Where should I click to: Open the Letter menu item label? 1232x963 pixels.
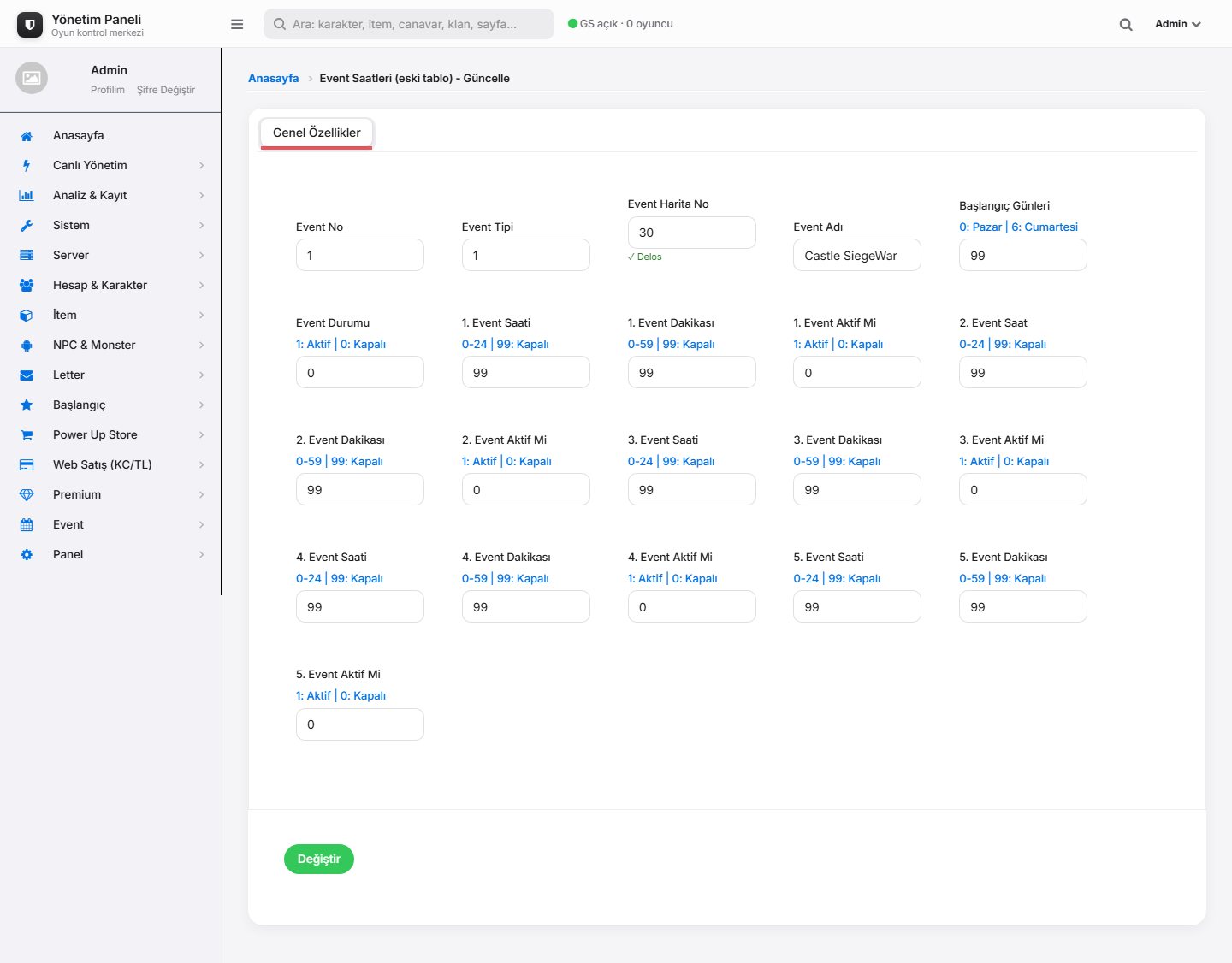pos(68,375)
